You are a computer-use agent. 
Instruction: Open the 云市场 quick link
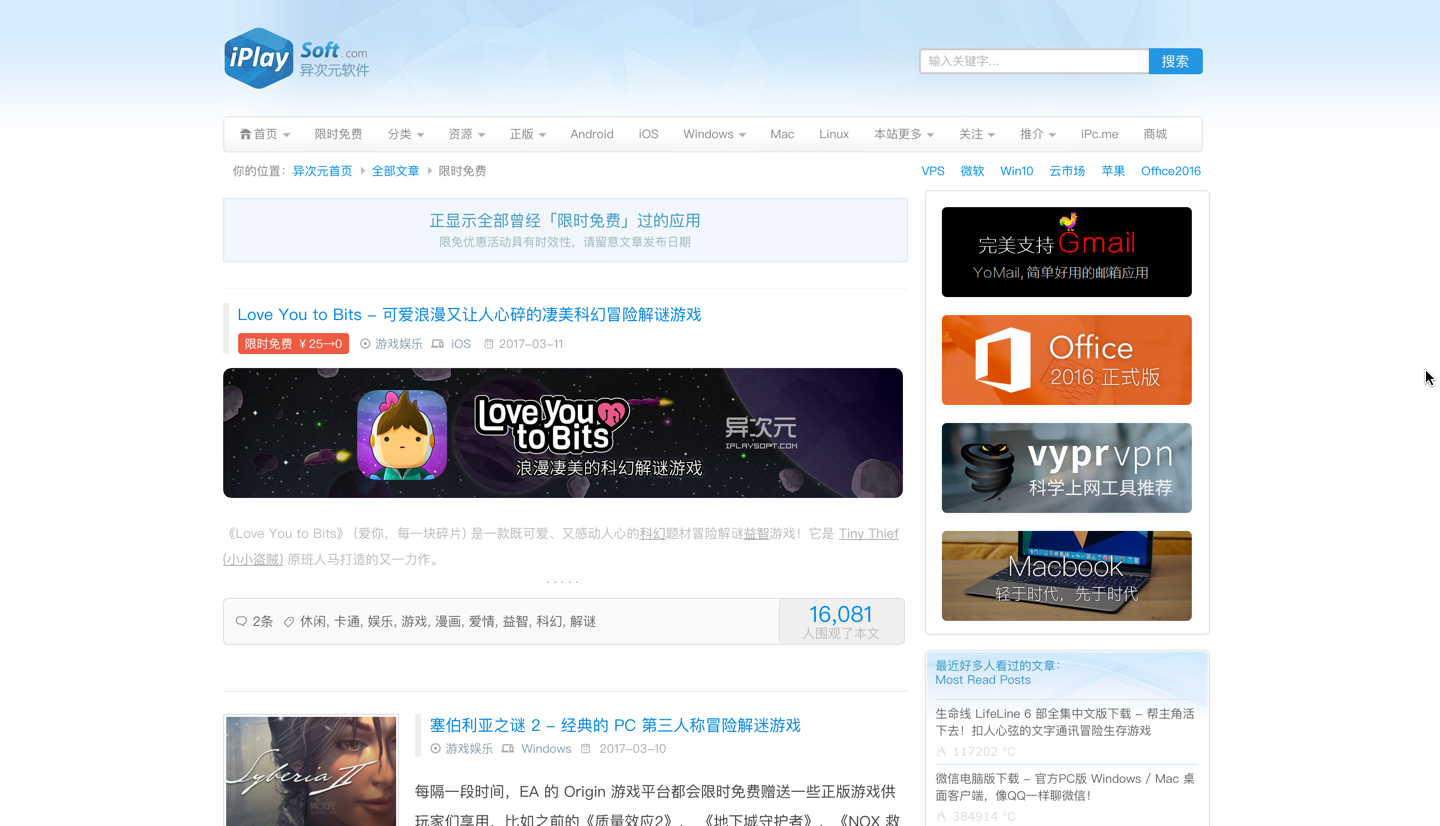1067,171
